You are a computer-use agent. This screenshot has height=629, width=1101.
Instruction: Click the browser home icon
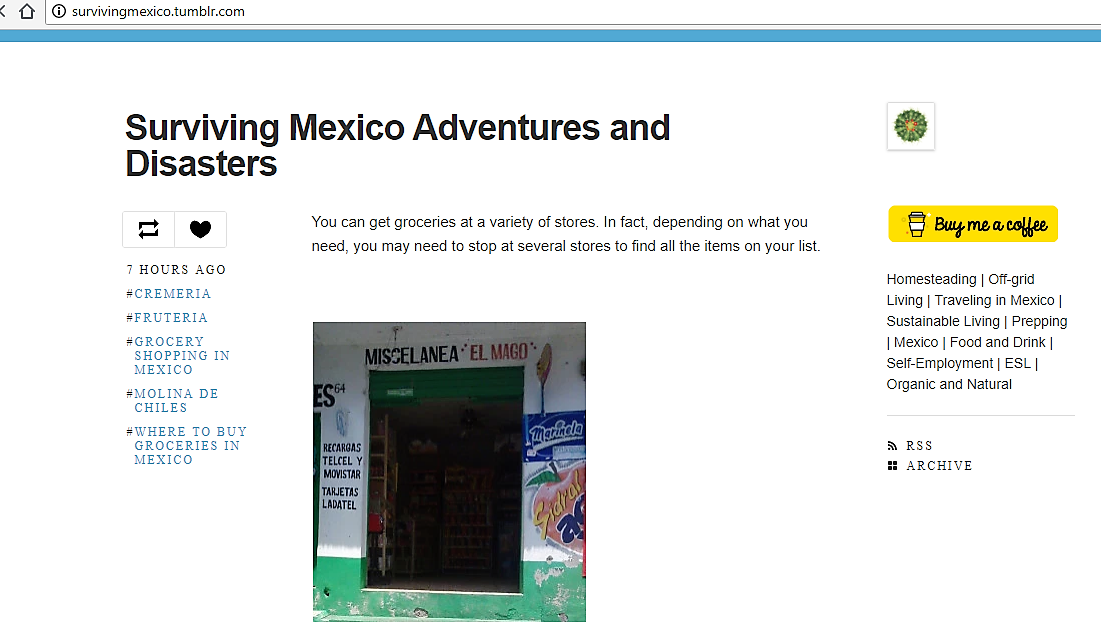[x=27, y=11]
